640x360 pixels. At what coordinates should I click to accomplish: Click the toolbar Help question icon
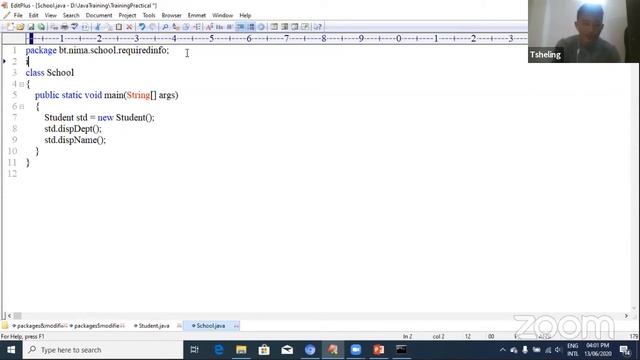(318, 27)
